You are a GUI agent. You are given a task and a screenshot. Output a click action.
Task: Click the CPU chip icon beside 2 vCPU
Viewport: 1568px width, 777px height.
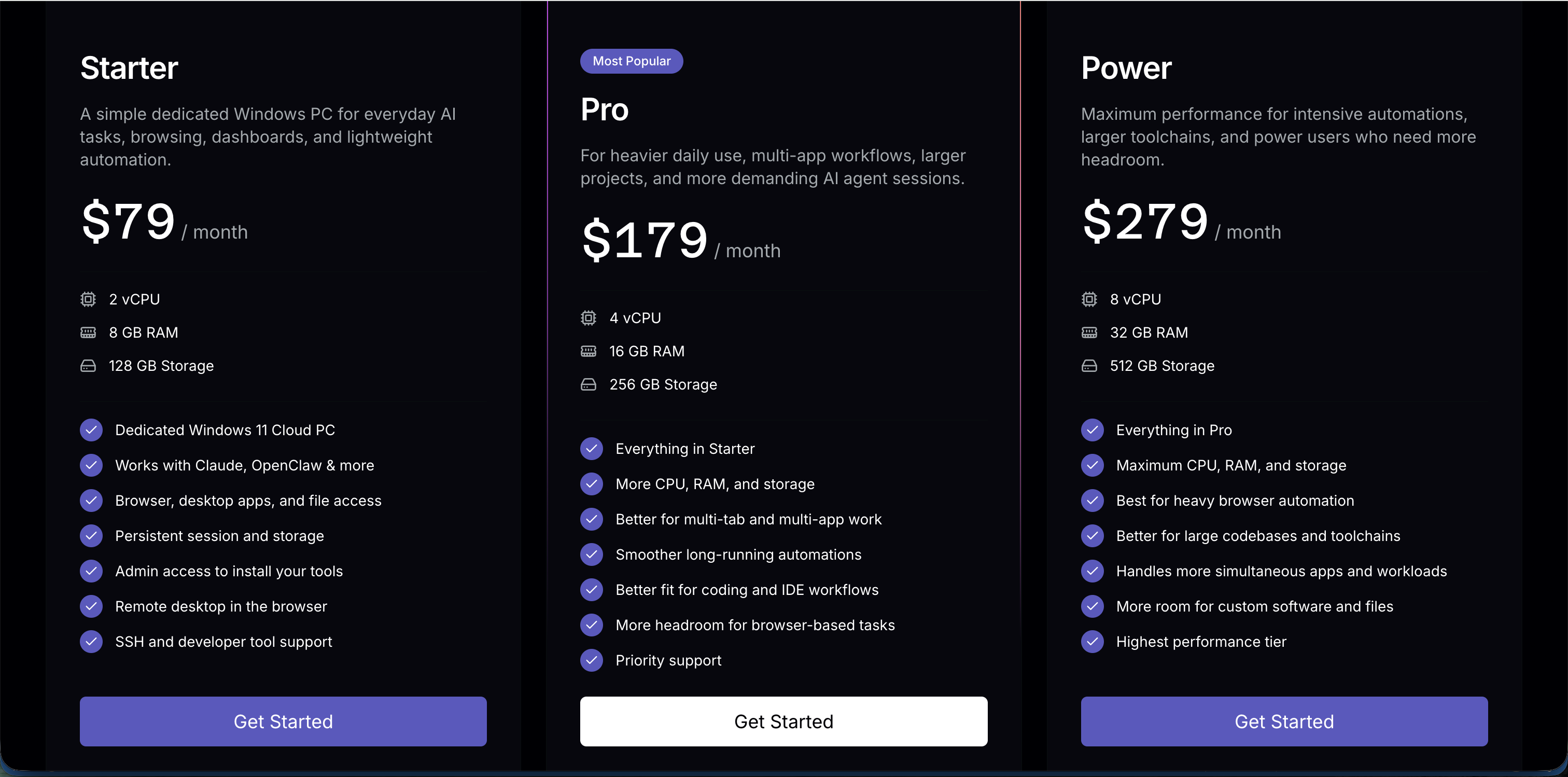[88, 299]
